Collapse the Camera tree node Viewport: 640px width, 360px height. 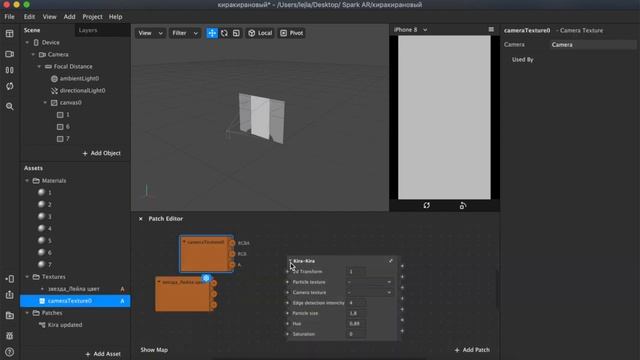(33, 54)
